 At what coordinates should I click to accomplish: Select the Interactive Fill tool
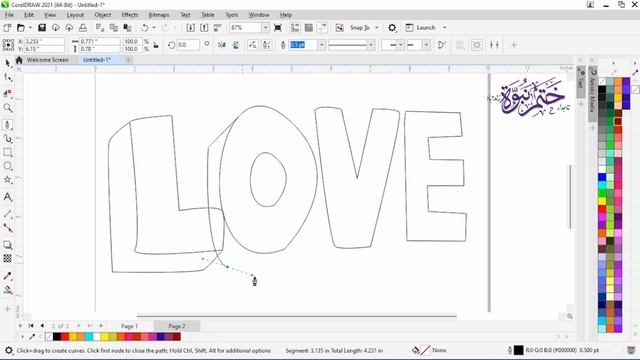coord(7,290)
